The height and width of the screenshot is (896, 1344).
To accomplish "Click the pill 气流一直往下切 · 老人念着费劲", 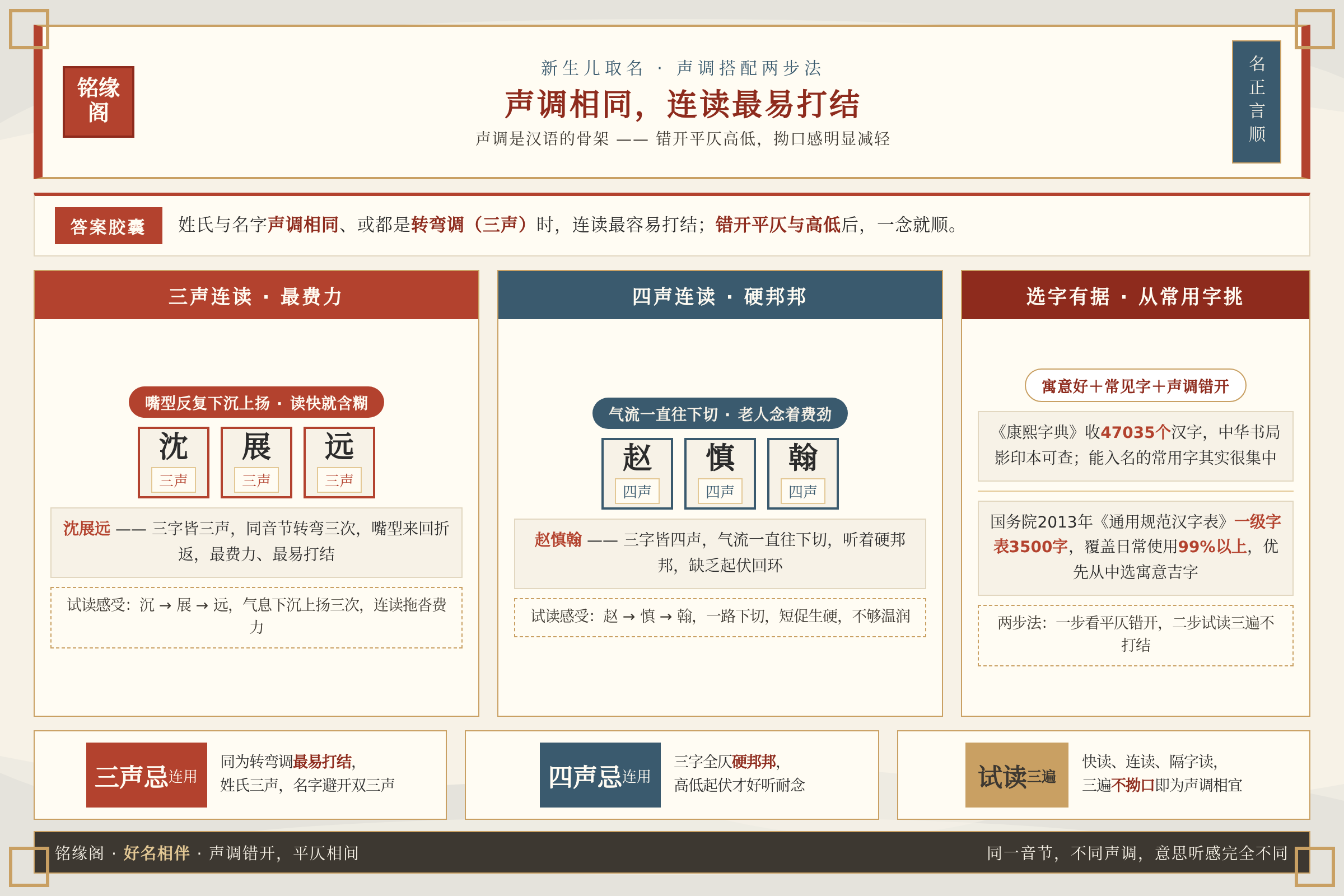I will (x=720, y=414).
